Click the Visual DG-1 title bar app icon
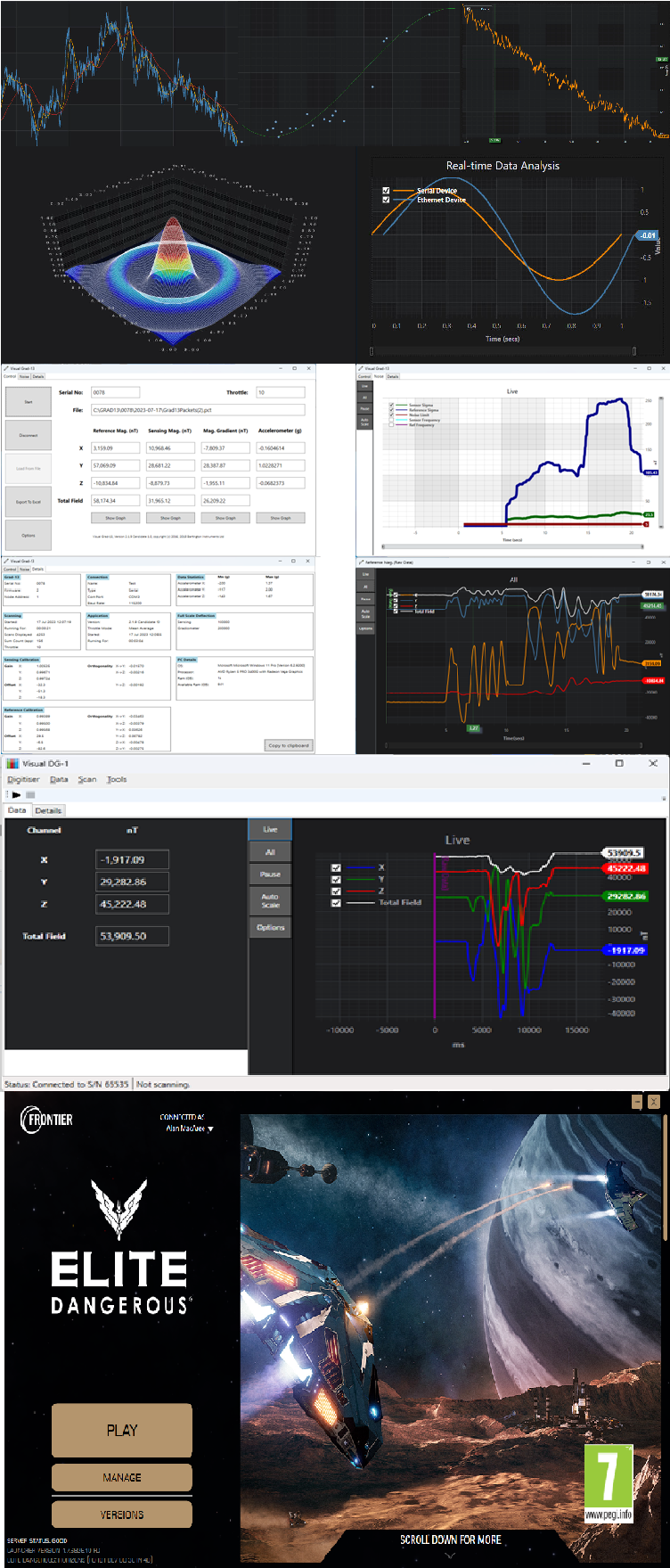Screen dimensions: 670x1568 click(12, 763)
